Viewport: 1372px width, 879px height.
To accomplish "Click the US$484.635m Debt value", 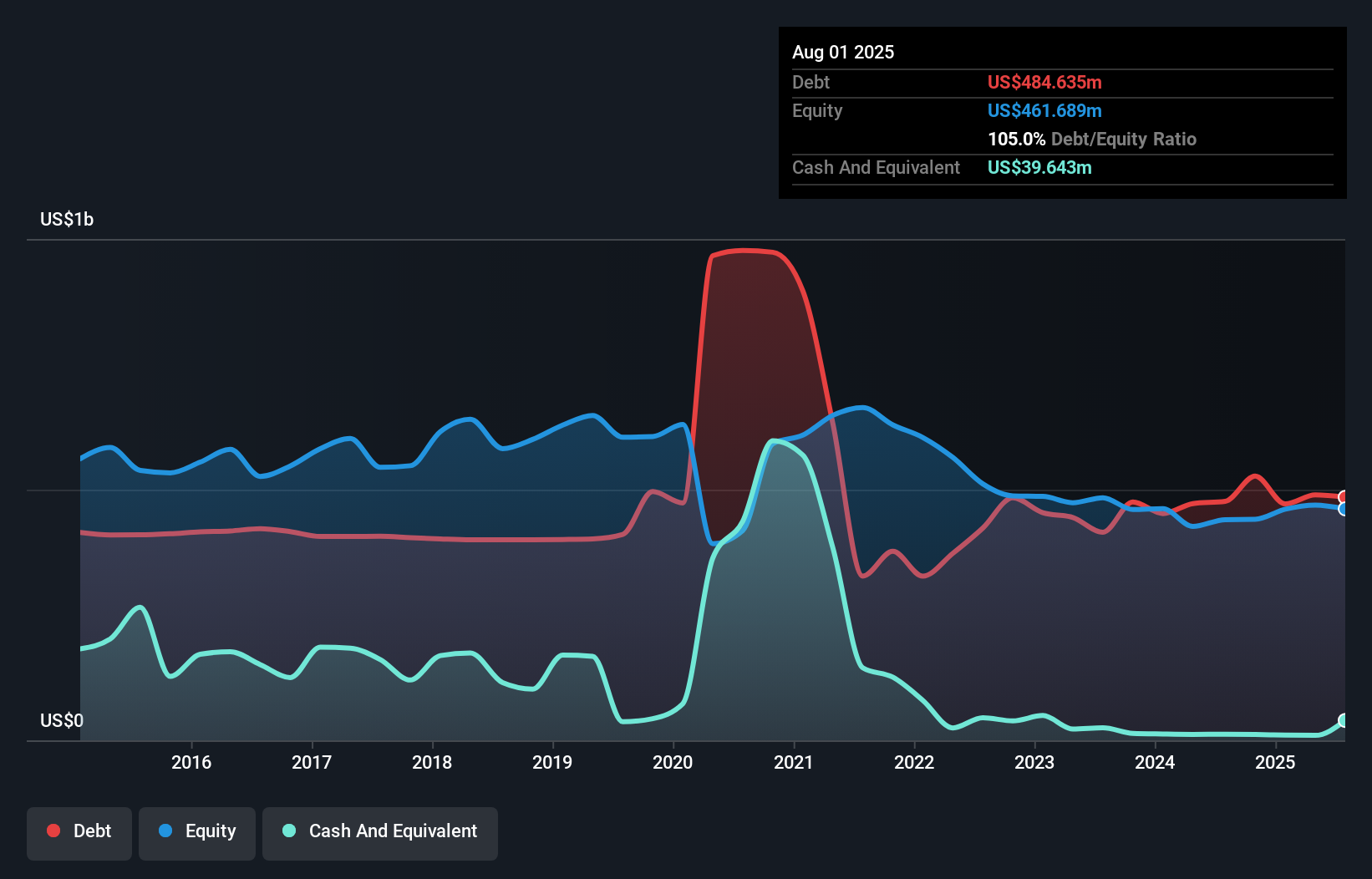I will (x=1044, y=82).
